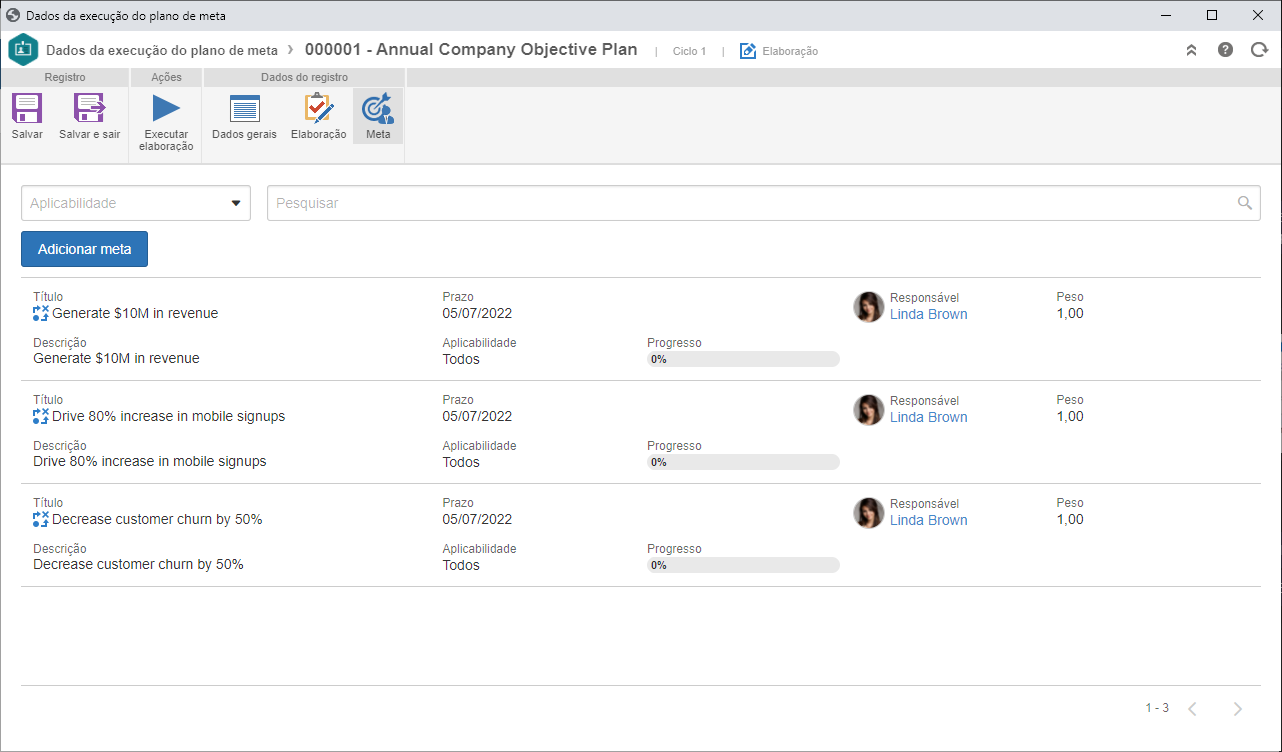The width and height of the screenshot is (1282, 752).
Task: Click the Salvar floppy disk icon
Action: [27, 108]
